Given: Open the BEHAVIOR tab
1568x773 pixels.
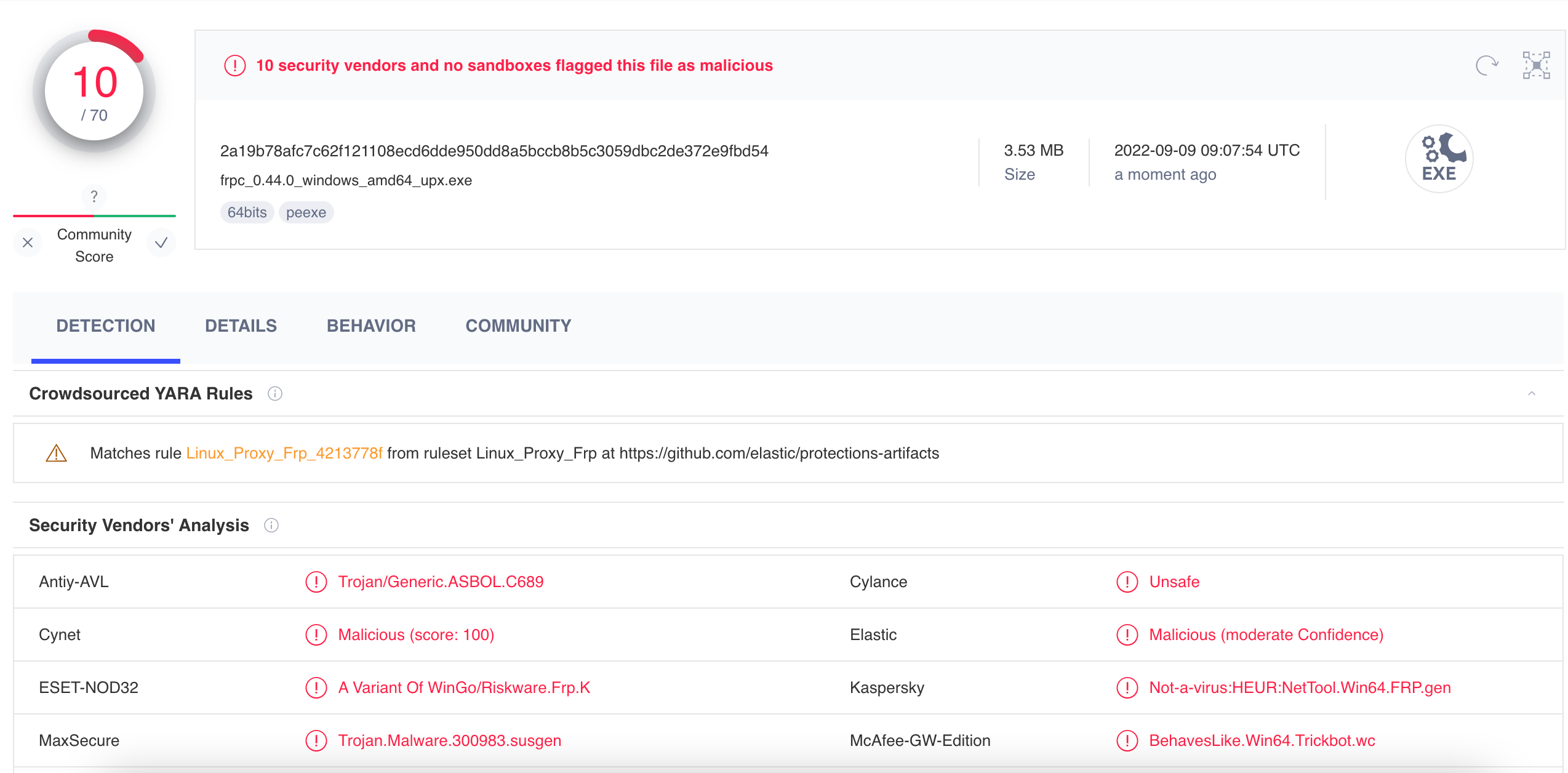Looking at the screenshot, I should tap(371, 326).
